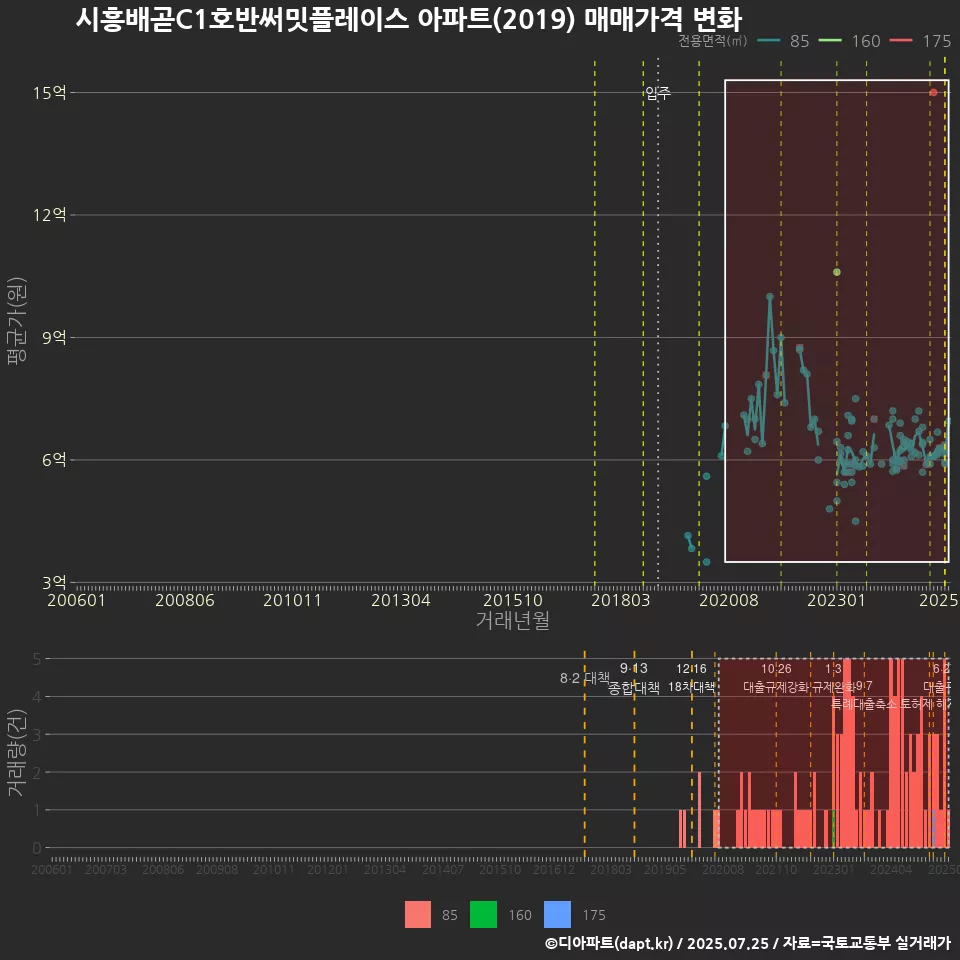Click the 160 text in bottom legend
Image resolution: width=960 pixels, height=960 pixels.
pos(520,915)
